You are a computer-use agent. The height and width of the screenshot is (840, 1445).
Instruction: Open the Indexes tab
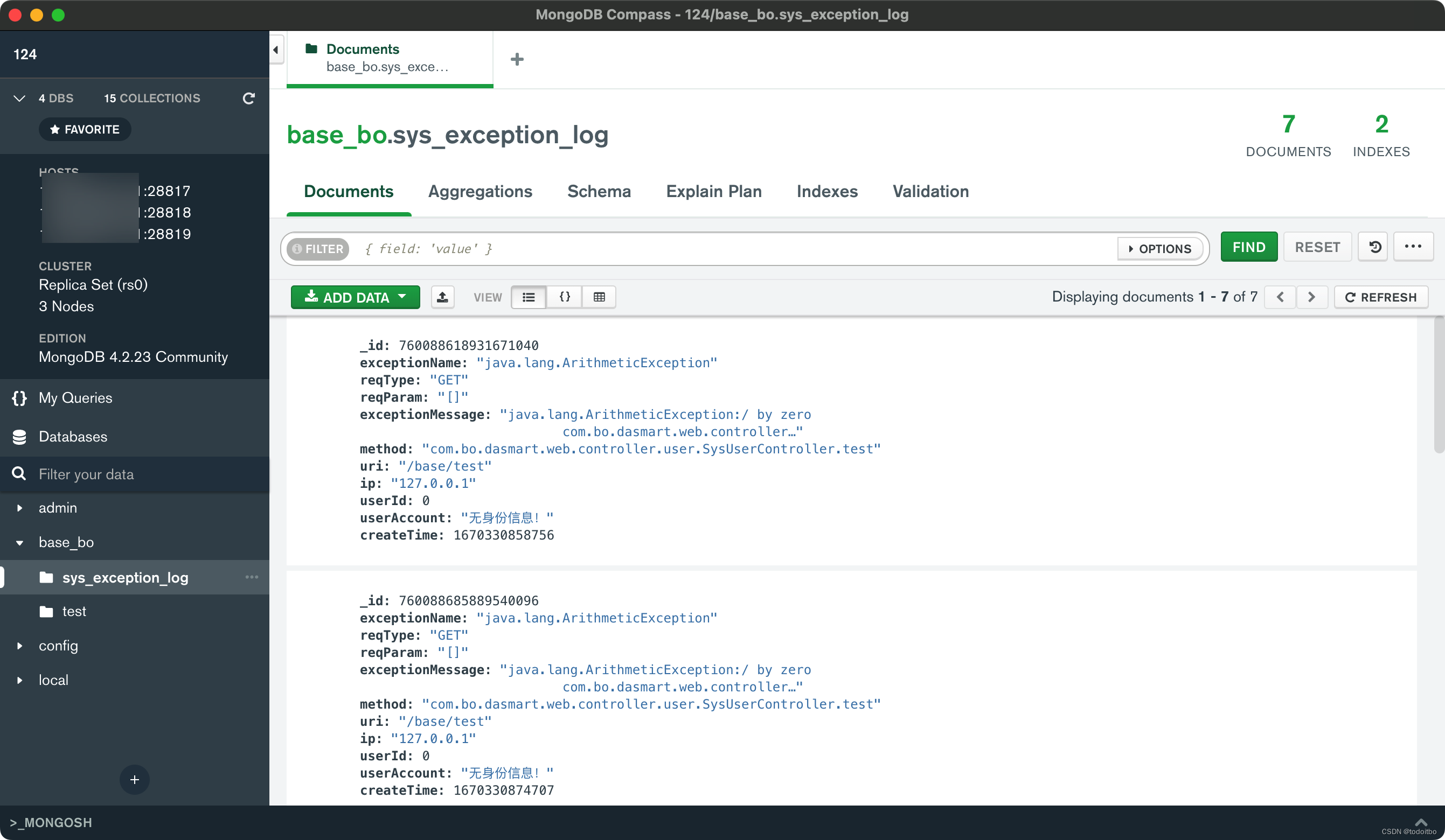coord(826,191)
